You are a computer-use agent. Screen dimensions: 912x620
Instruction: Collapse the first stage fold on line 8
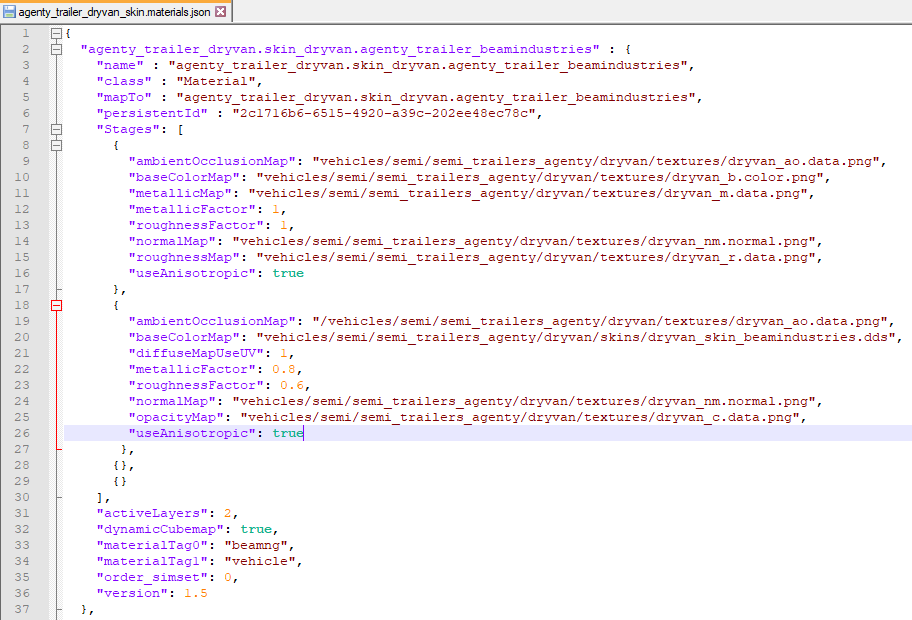[56, 145]
